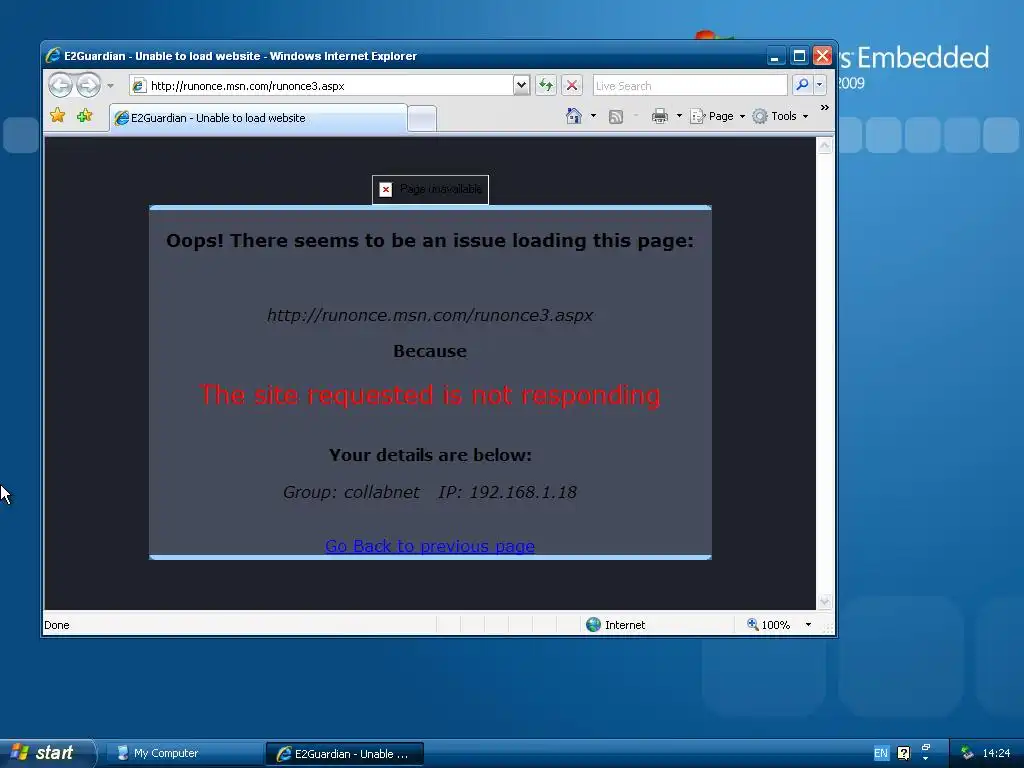Viewport: 1024px width, 768px height.
Task: Open a new blank tab
Action: [x=422, y=119]
